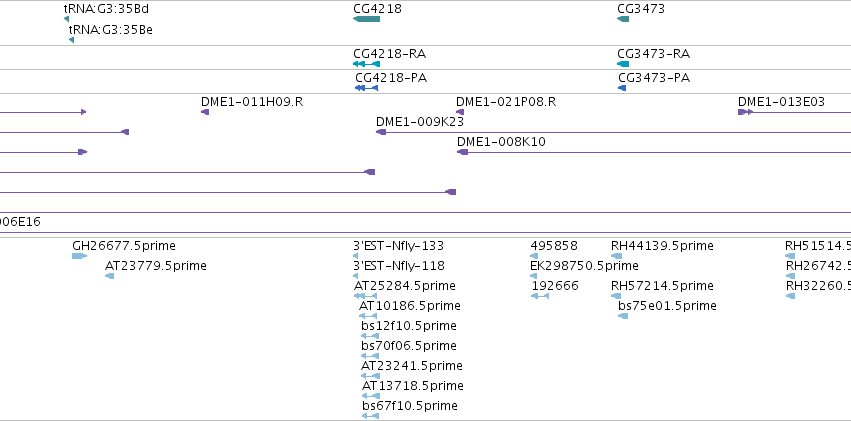Click the AT23779.5prime light-blue glyph
Image resolution: width=851 pixels, height=421 pixels.
coord(109,276)
